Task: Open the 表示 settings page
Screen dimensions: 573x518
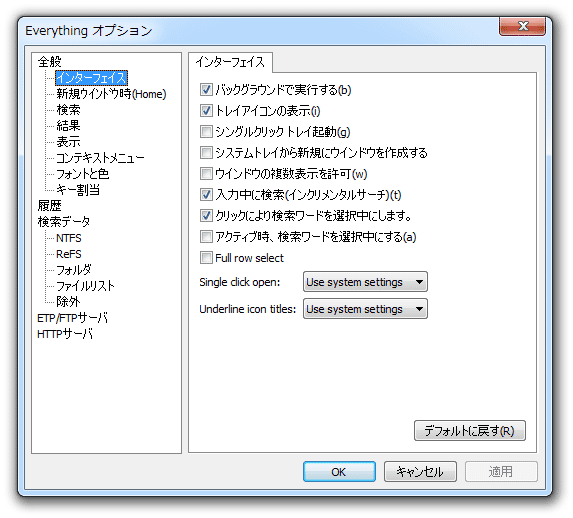Action: (68, 141)
